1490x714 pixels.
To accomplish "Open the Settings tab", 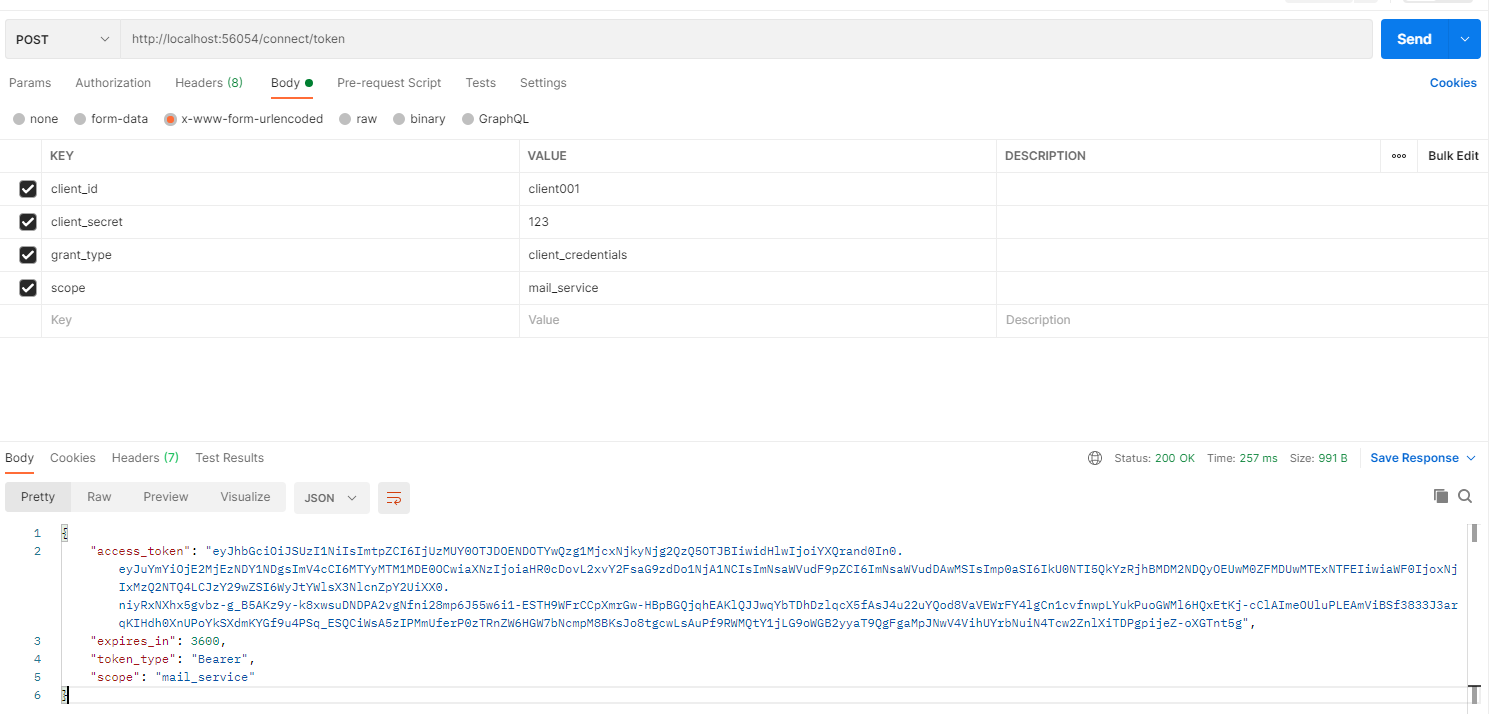I will pos(543,83).
